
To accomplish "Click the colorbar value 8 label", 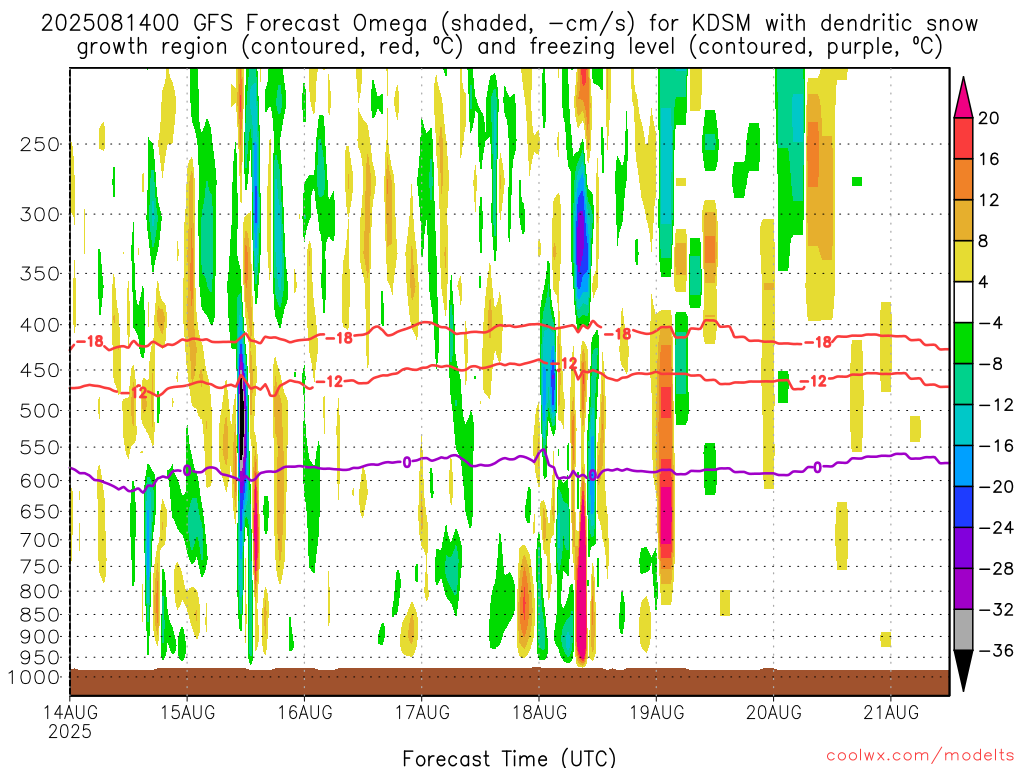I will 983,241.
